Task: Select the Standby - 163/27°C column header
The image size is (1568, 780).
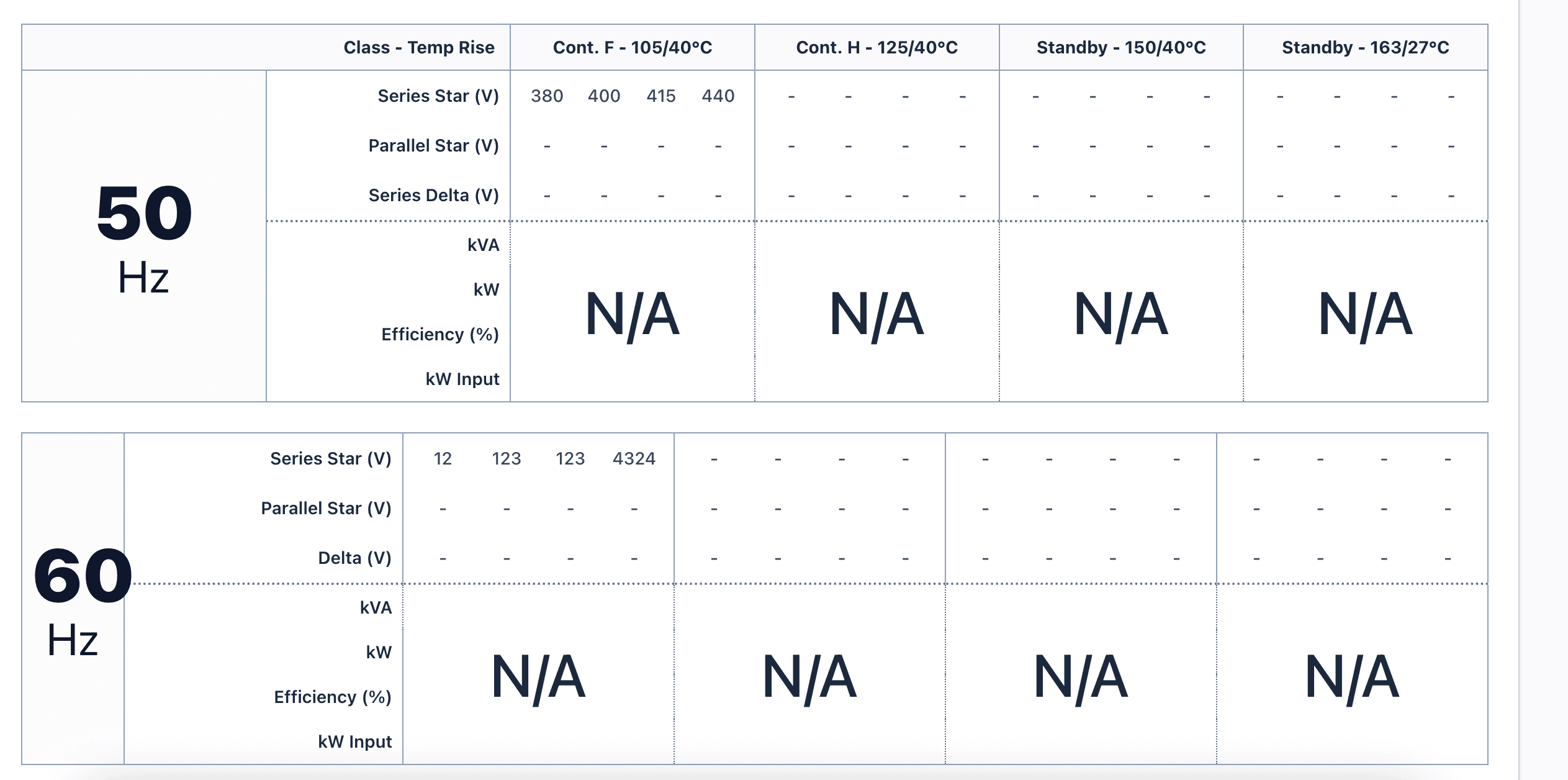Action: [1365, 48]
